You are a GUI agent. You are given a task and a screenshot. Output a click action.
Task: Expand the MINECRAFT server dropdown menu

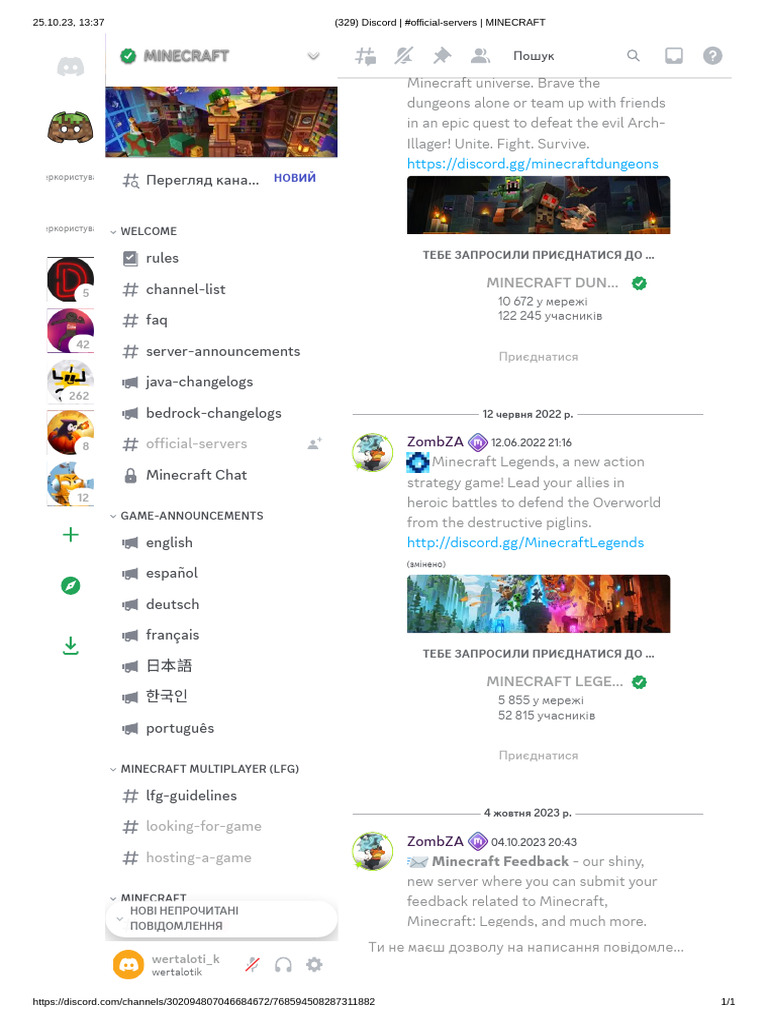pyautogui.click(x=313, y=56)
